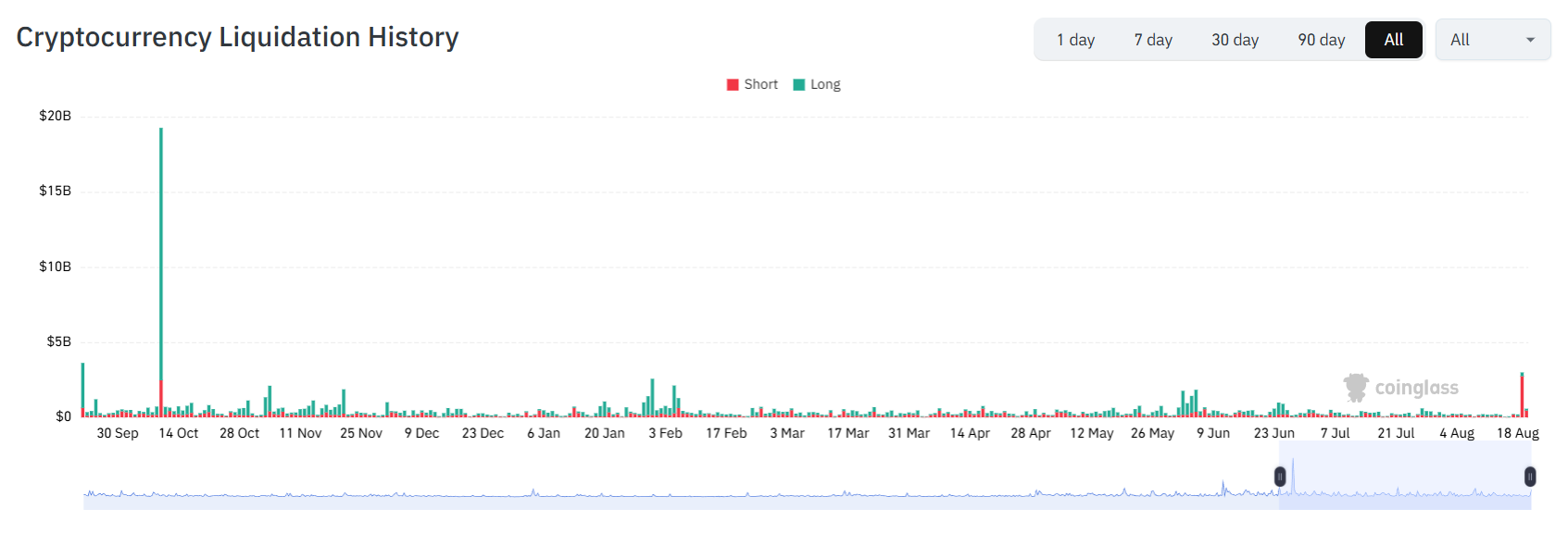This screenshot has height=558, width=1568.
Task: Click the 17 Feb date label
Action: click(x=726, y=433)
